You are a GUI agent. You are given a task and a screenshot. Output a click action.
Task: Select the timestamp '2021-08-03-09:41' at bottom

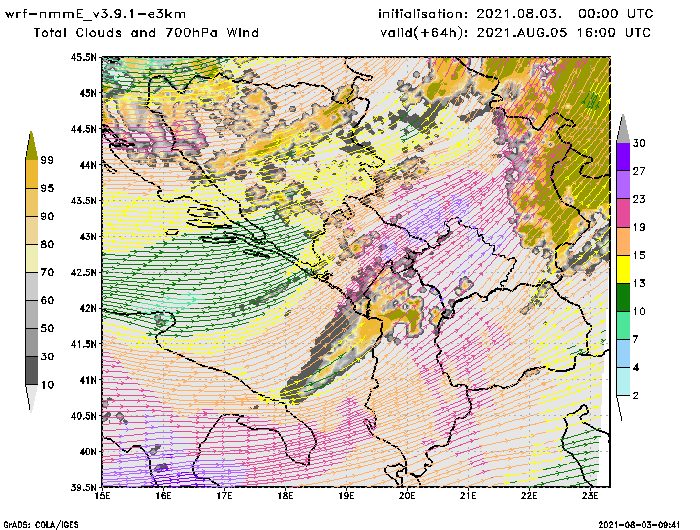pos(639,525)
